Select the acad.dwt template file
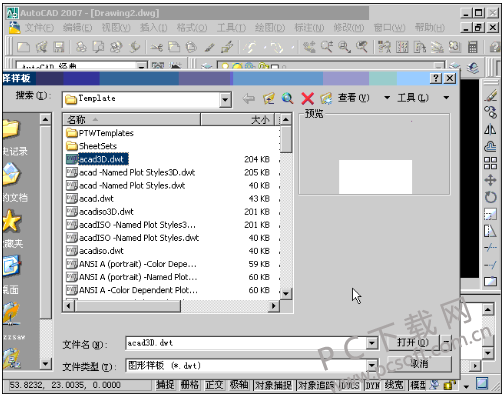The height and width of the screenshot is (395, 504). pyautogui.click(x=96, y=199)
